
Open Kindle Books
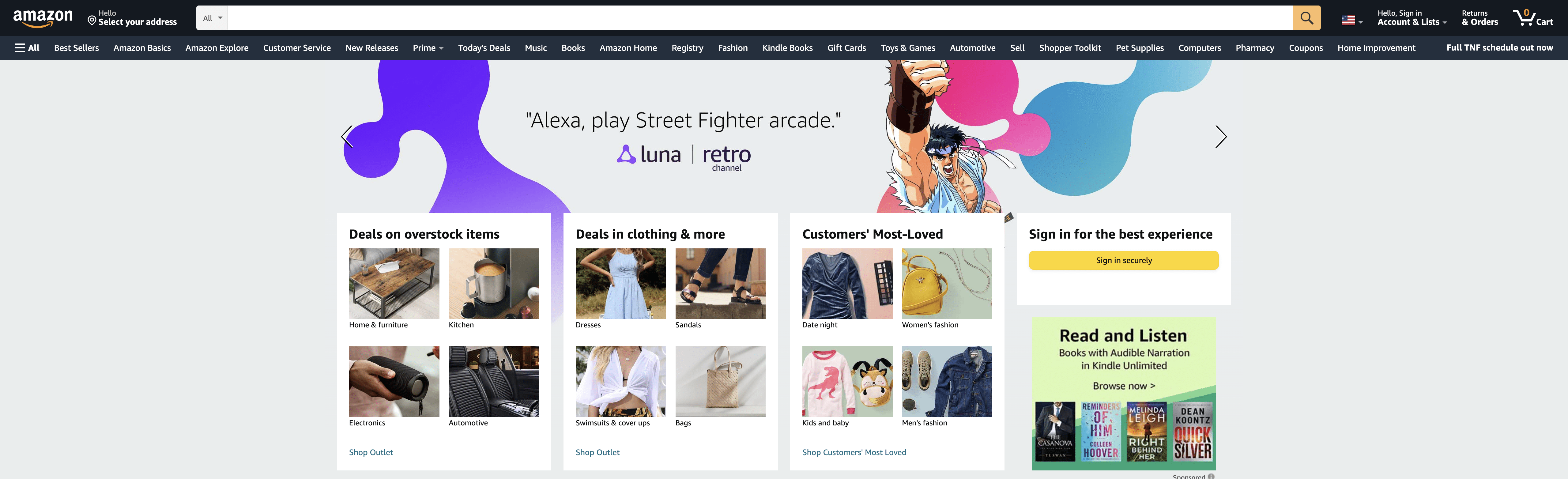(787, 48)
